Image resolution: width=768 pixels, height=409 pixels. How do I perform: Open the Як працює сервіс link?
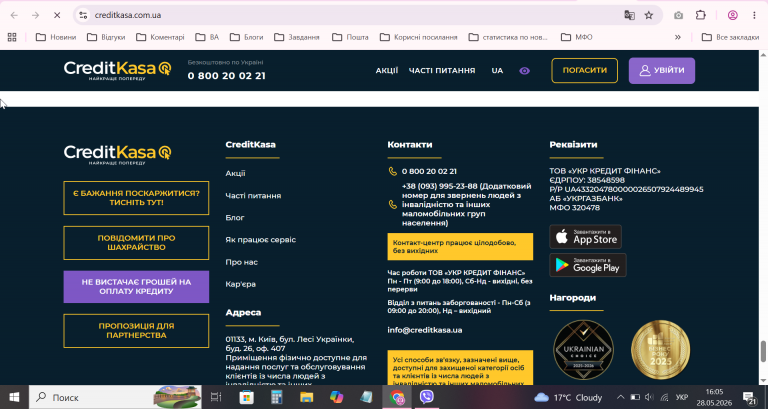pos(261,240)
